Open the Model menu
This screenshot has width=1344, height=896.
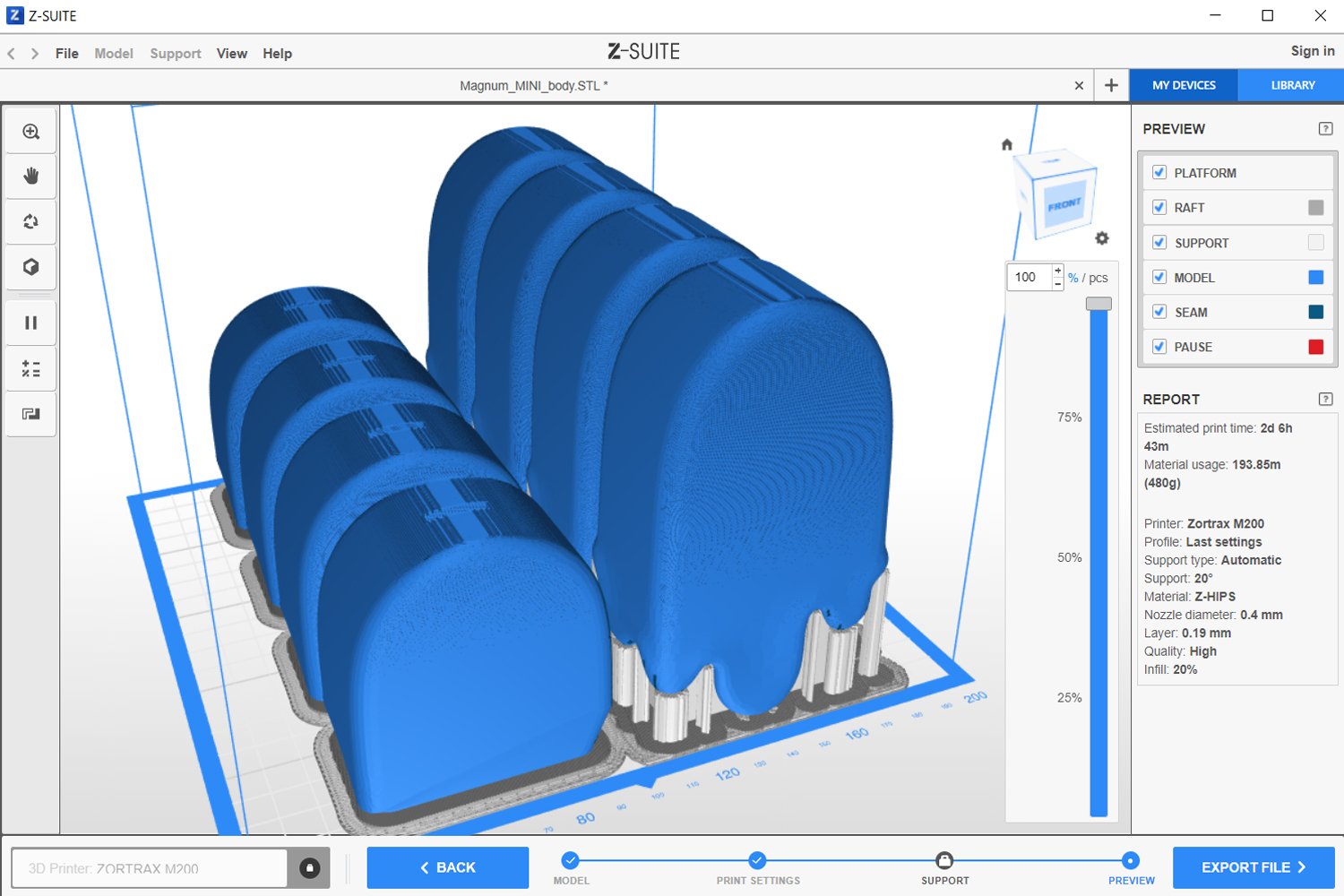pos(114,54)
